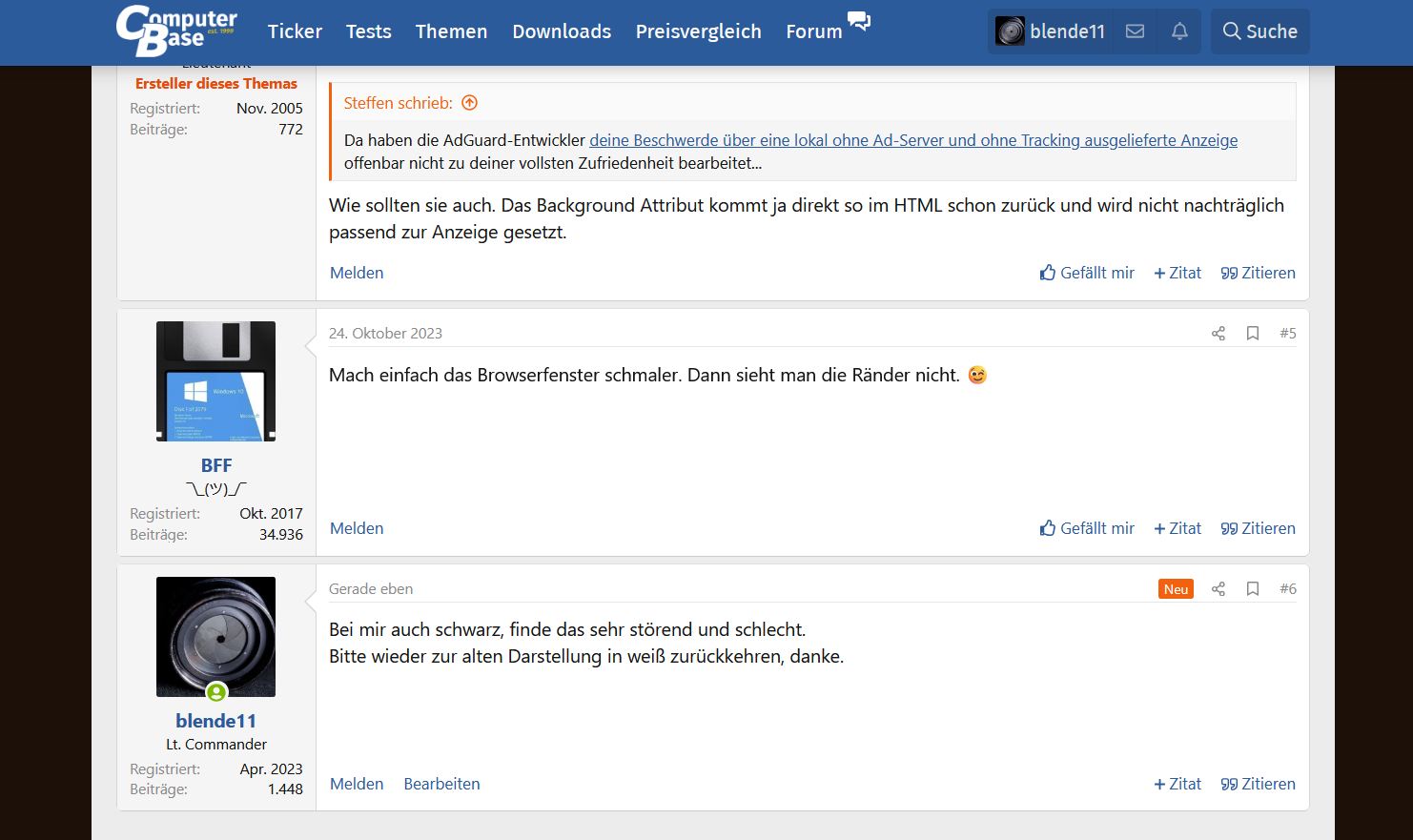This screenshot has width=1413, height=840.
Task: Open BFF's Windows floppy disk avatar
Action: (215, 380)
